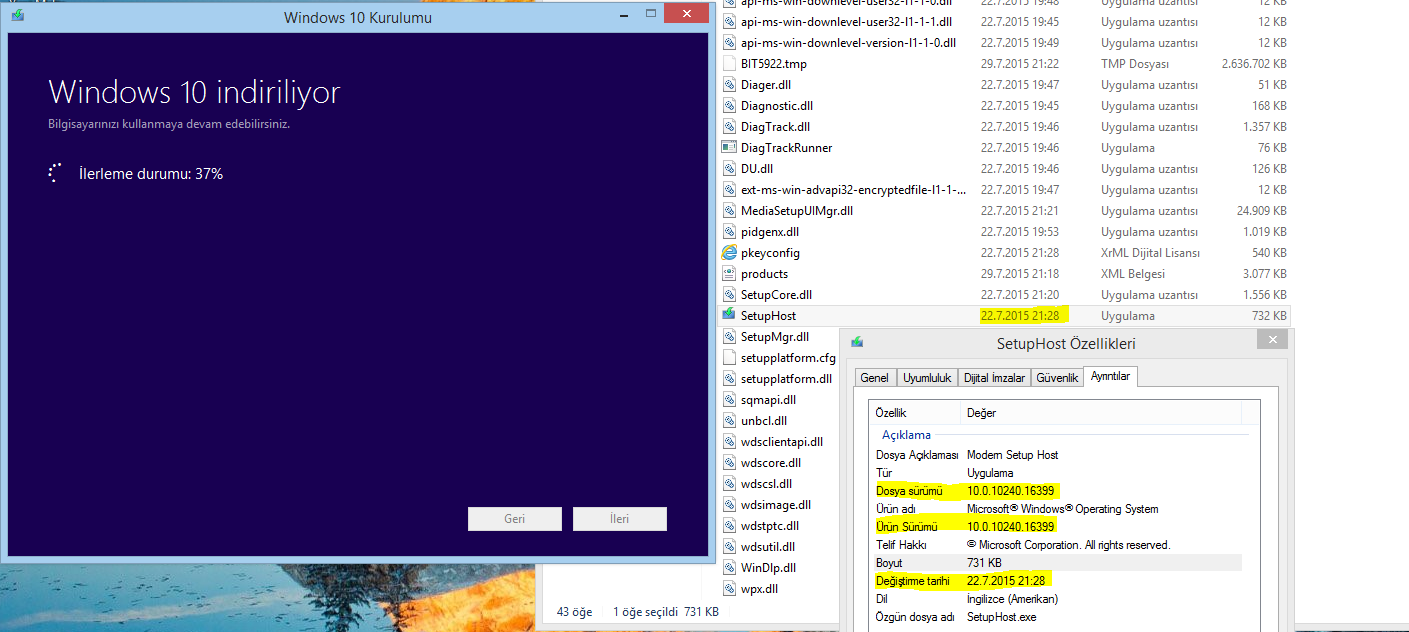Click the unbcl.dll file icon
Viewport: 1409px width, 632px height.
[729, 420]
